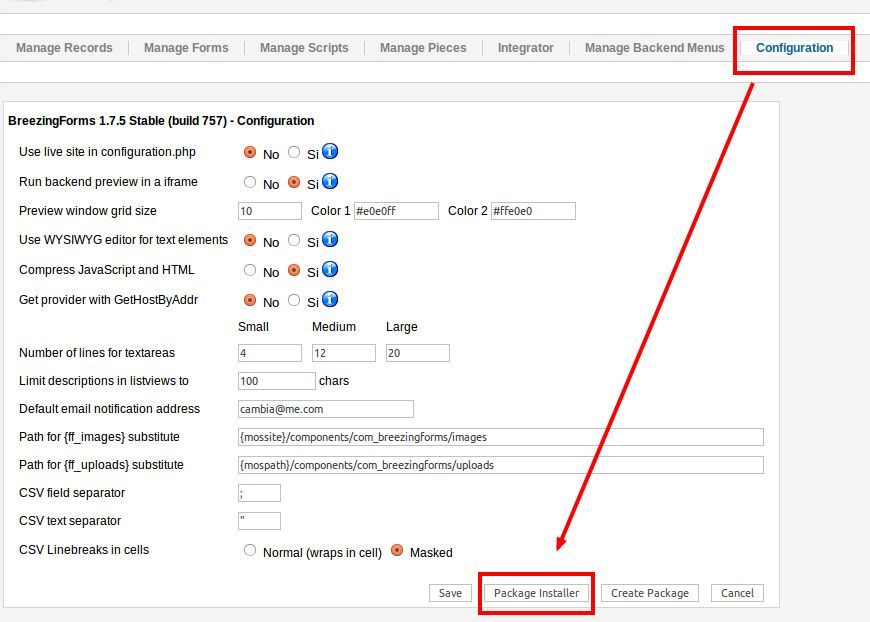Open info icon for Run backend preview in iframe
The height and width of the screenshot is (622, 870).
pos(330,181)
